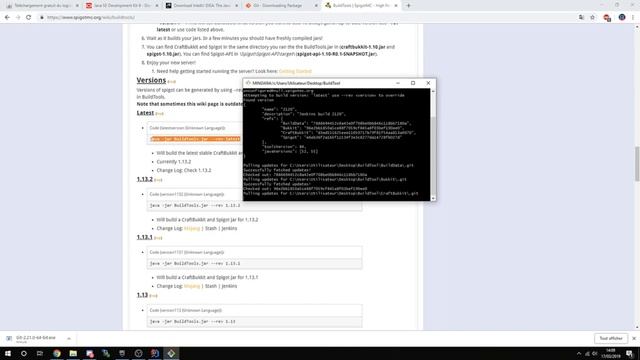This screenshot has width=640, height=360.
Task: Open the red extension icon in Chrome toolbar
Action: pos(607,18)
